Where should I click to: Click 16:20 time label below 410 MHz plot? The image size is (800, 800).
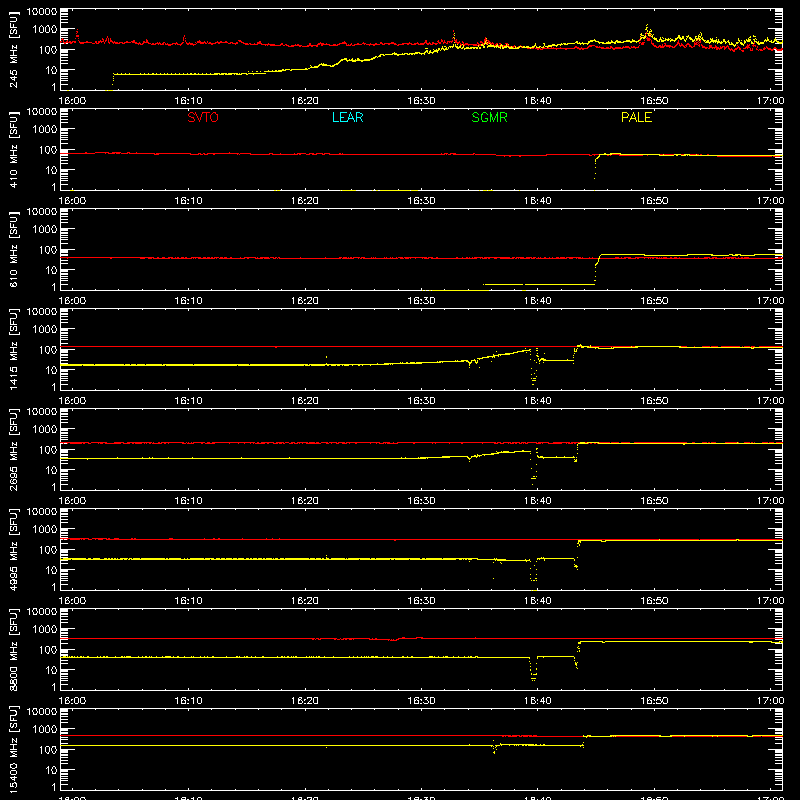point(305,201)
